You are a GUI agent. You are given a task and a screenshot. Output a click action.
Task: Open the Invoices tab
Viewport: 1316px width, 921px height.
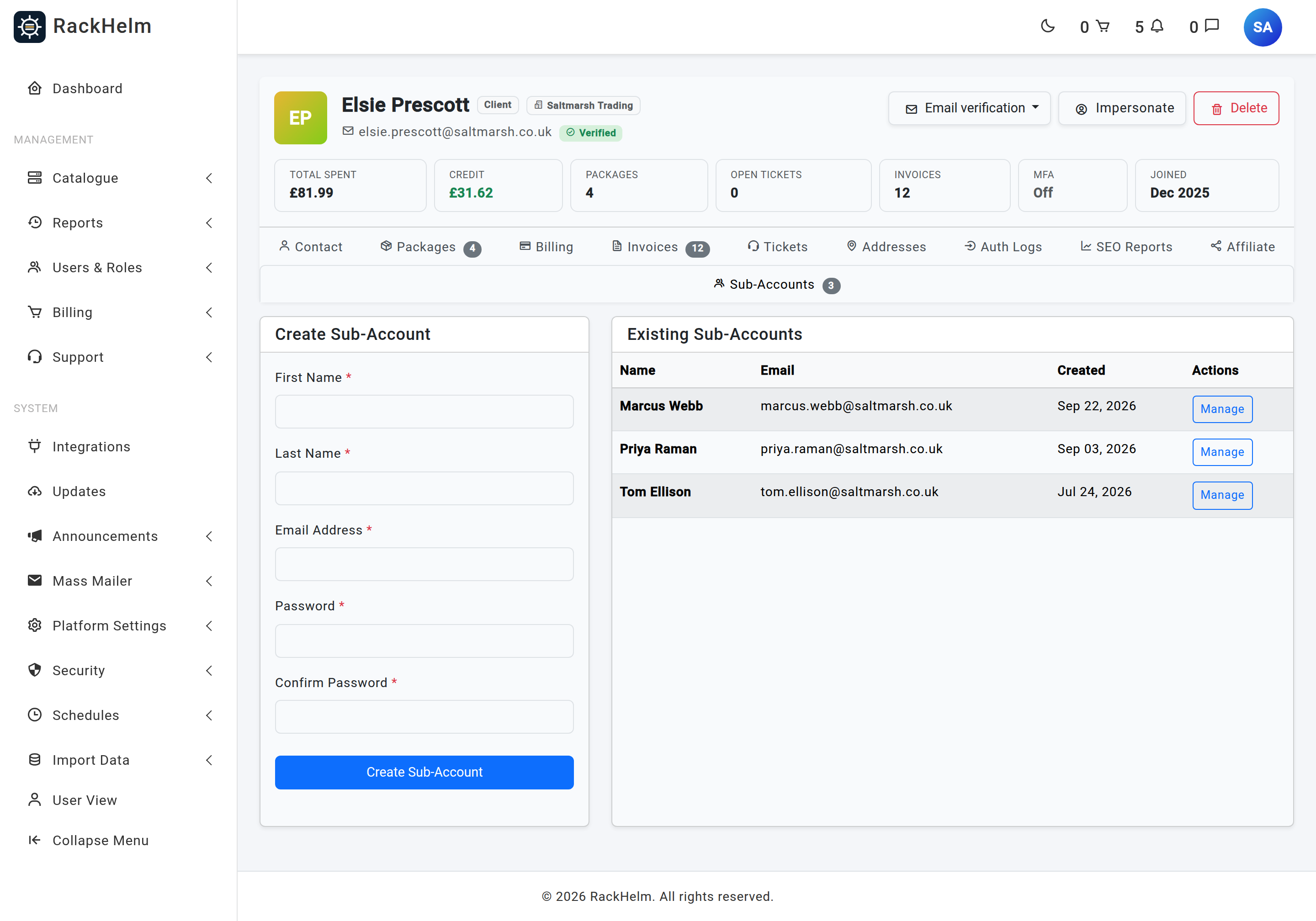tap(660, 246)
